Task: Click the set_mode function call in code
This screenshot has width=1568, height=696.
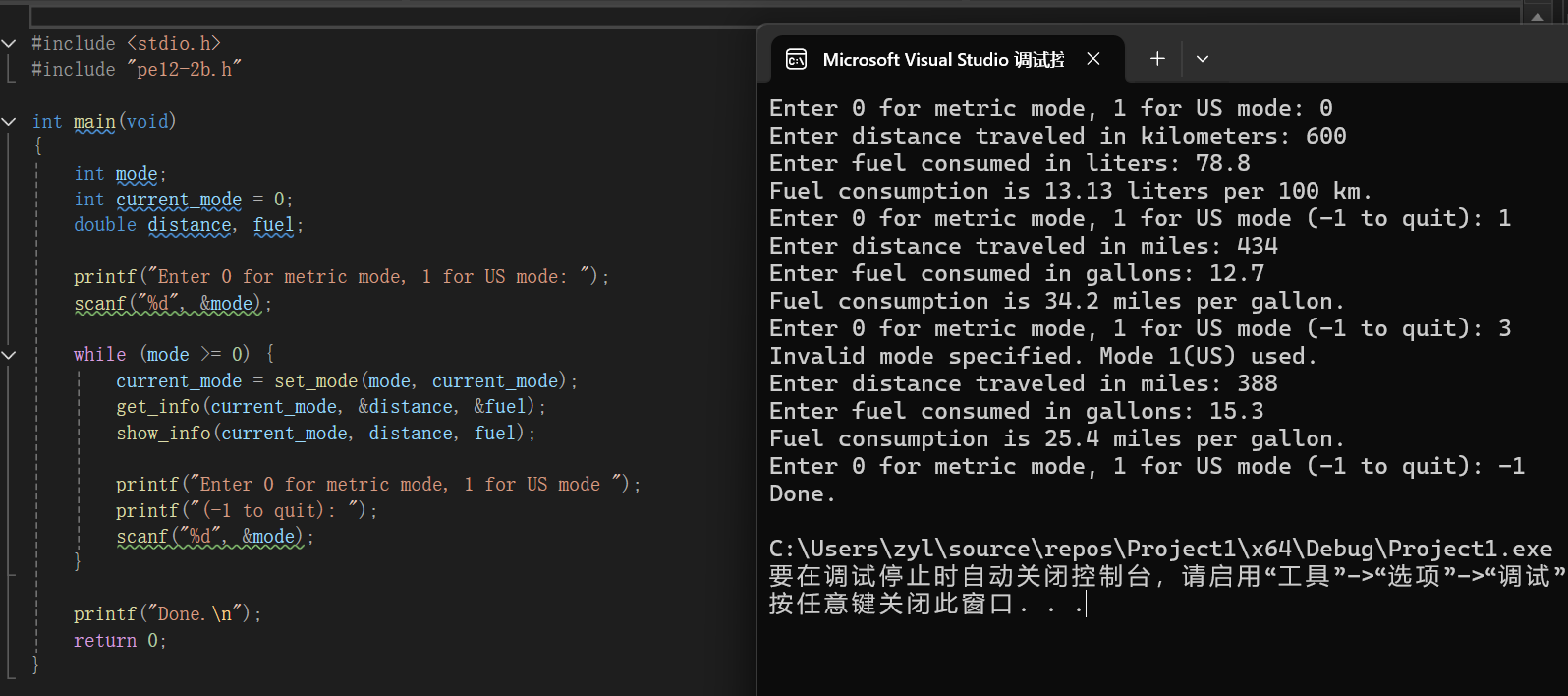Action: coord(315,380)
